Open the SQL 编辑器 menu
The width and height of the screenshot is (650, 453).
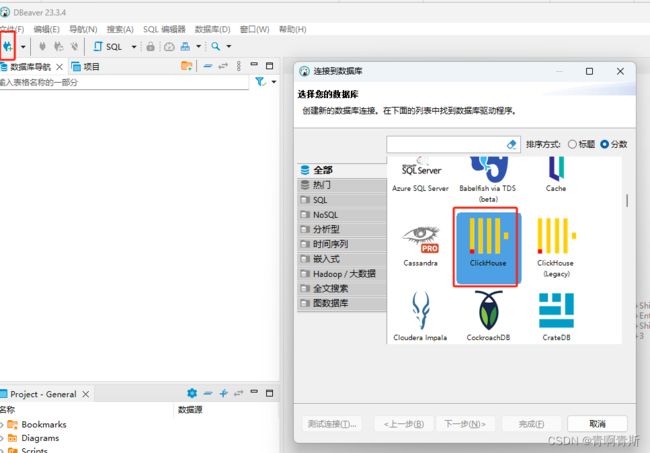164,29
